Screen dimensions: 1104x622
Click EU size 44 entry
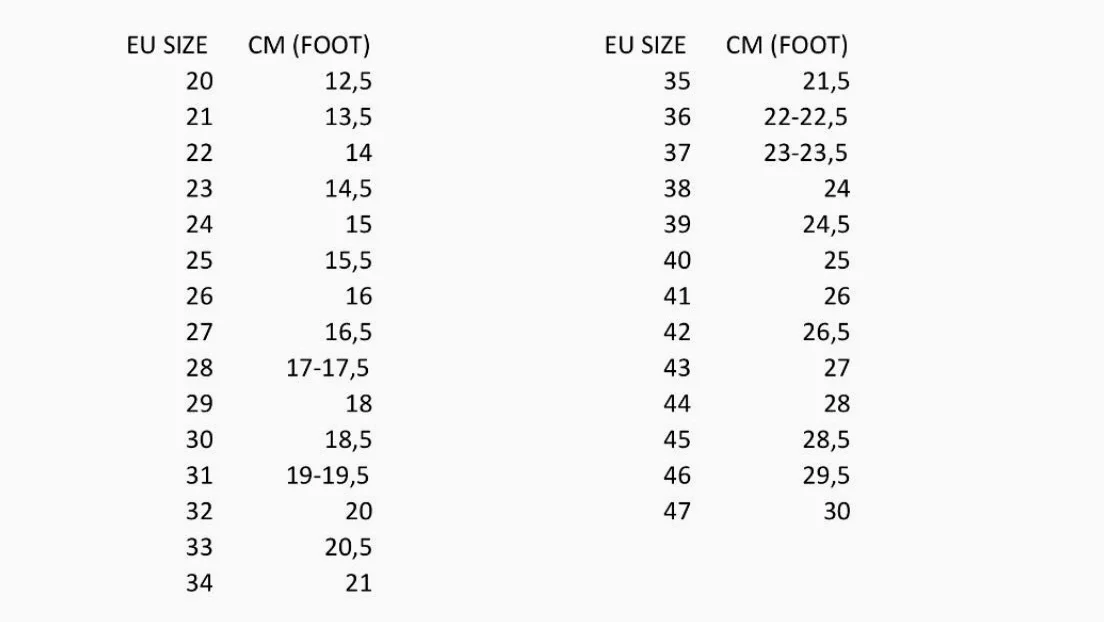click(x=677, y=404)
